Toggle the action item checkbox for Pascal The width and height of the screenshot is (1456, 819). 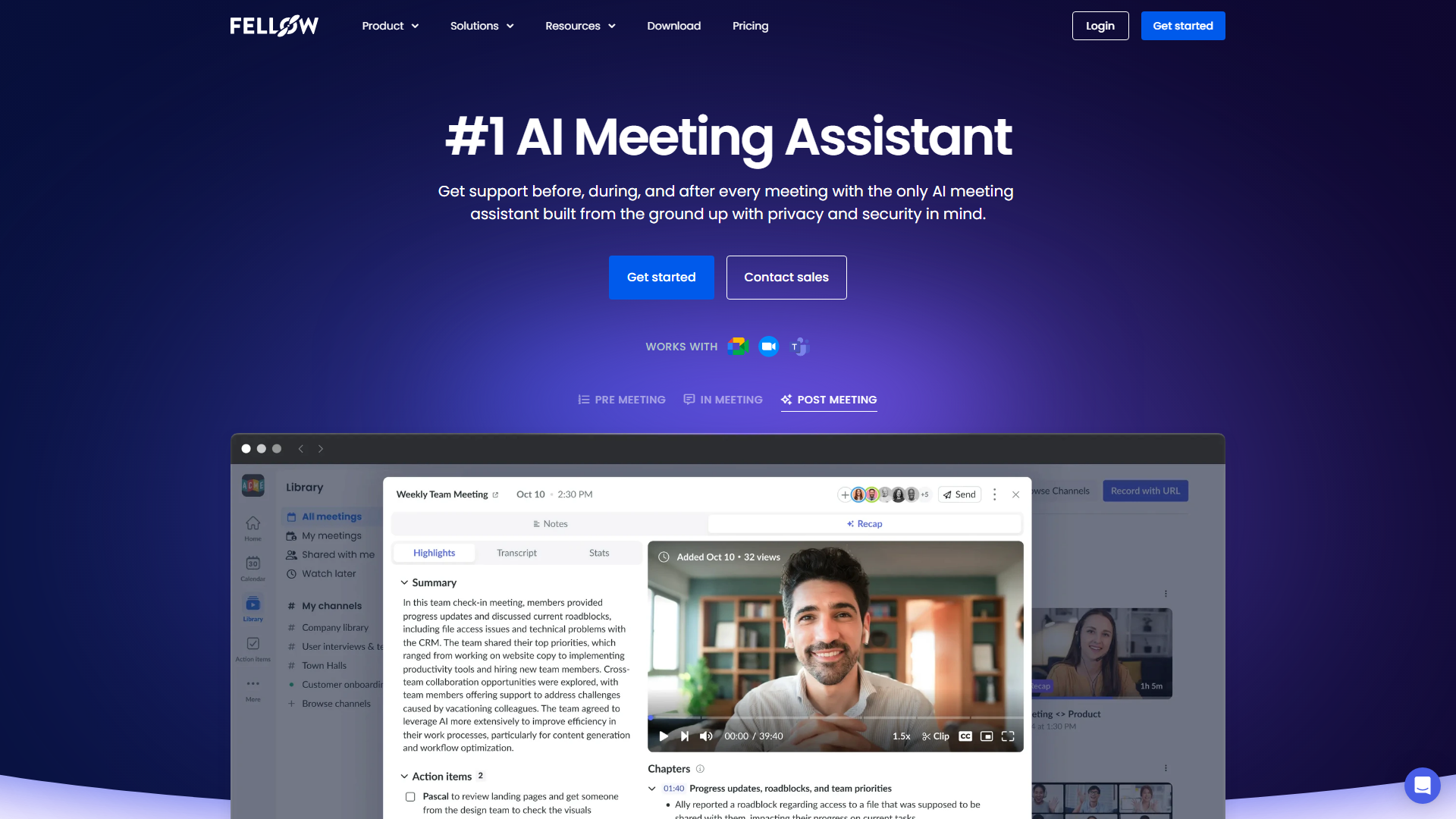pyautogui.click(x=410, y=796)
